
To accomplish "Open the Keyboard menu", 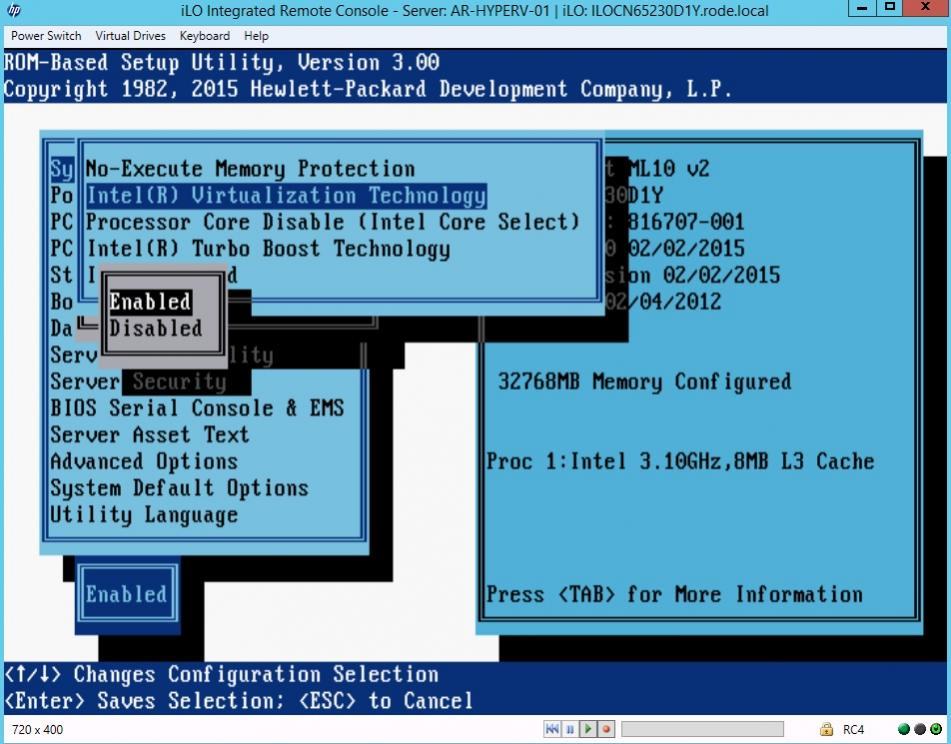I will pos(204,36).
